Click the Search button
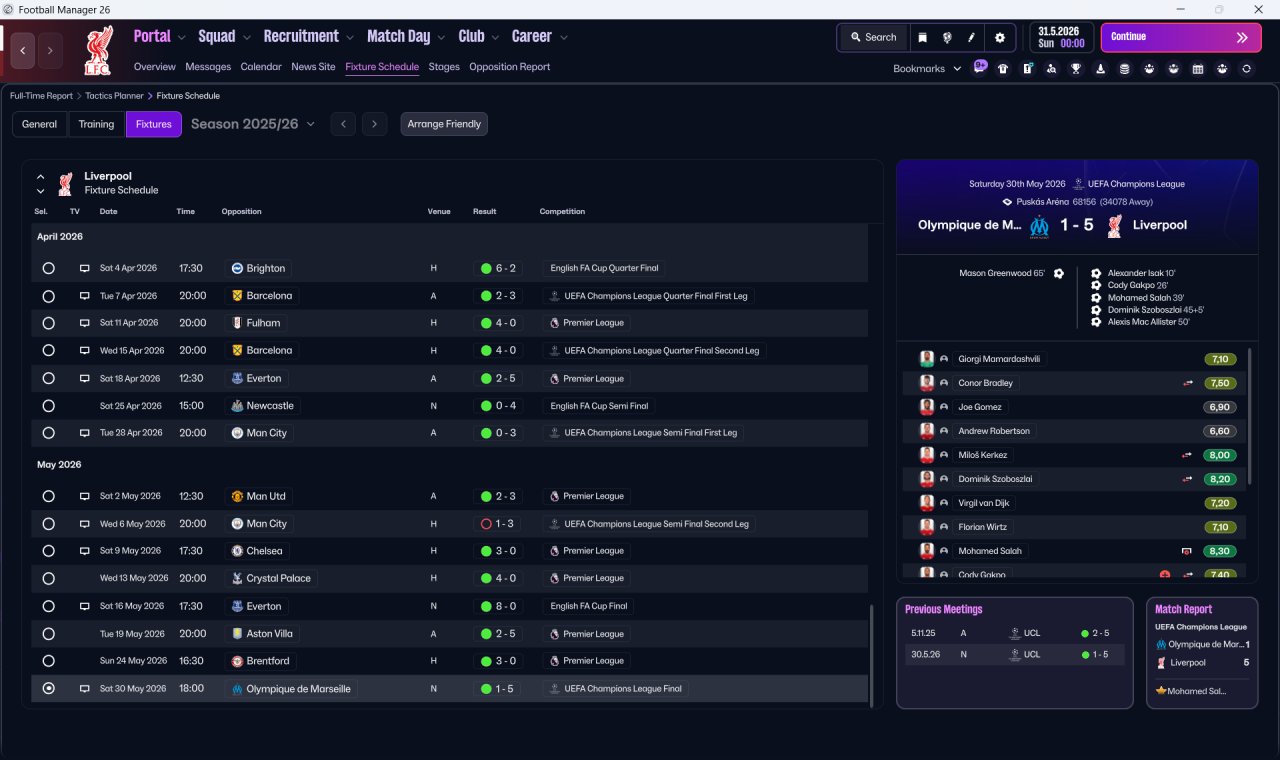 click(873, 37)
